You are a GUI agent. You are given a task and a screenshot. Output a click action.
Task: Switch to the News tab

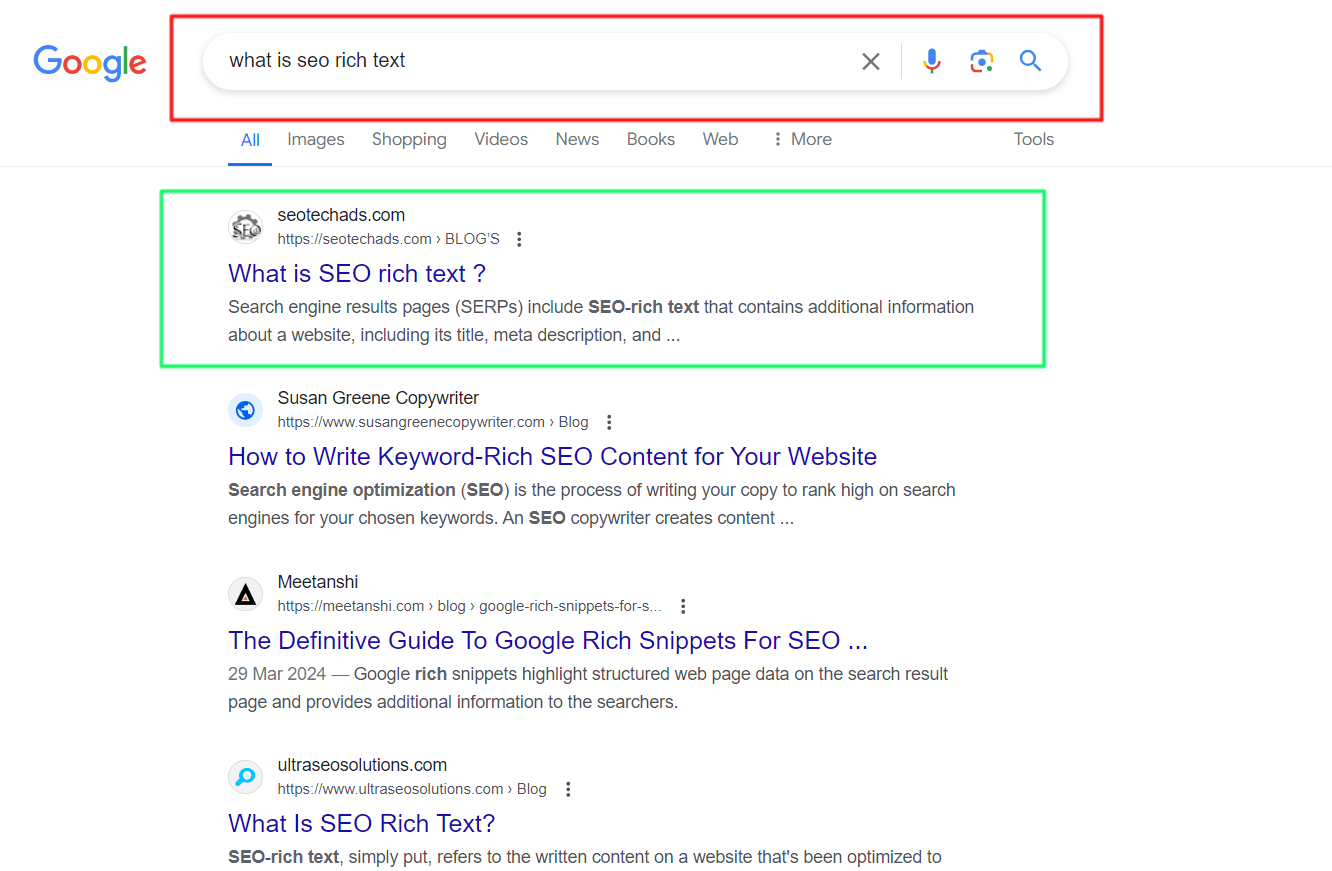click(x=577, y=139)
